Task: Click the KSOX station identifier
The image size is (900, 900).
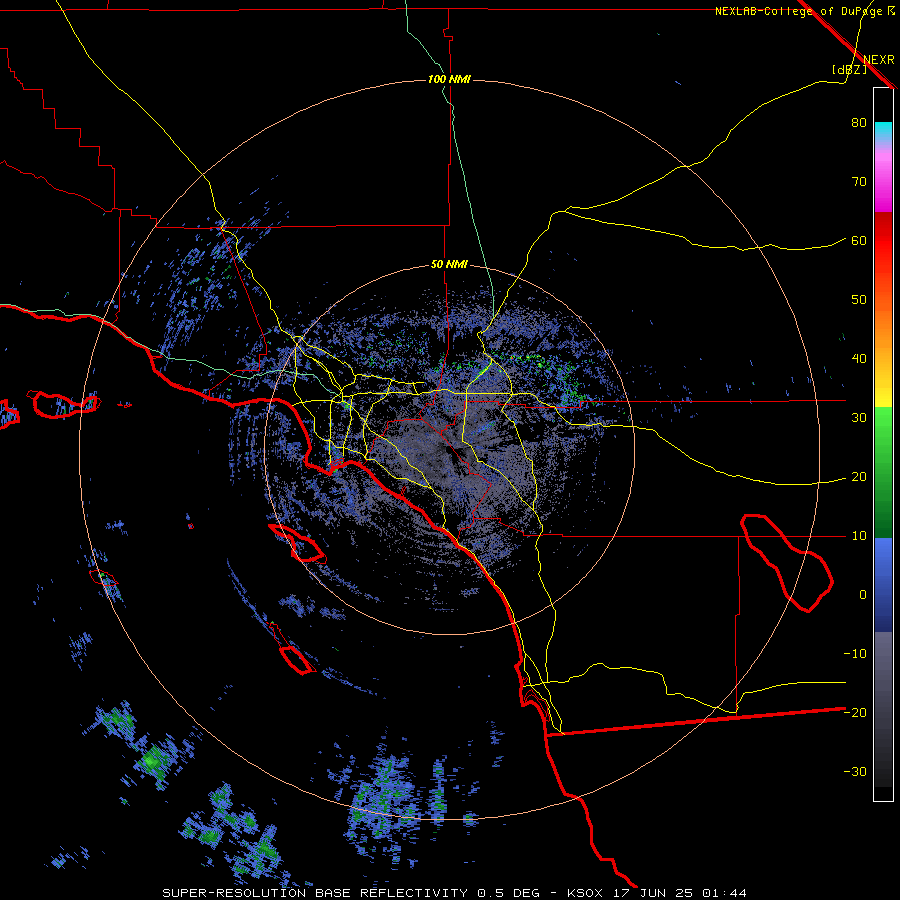Action: click(585, 893)
